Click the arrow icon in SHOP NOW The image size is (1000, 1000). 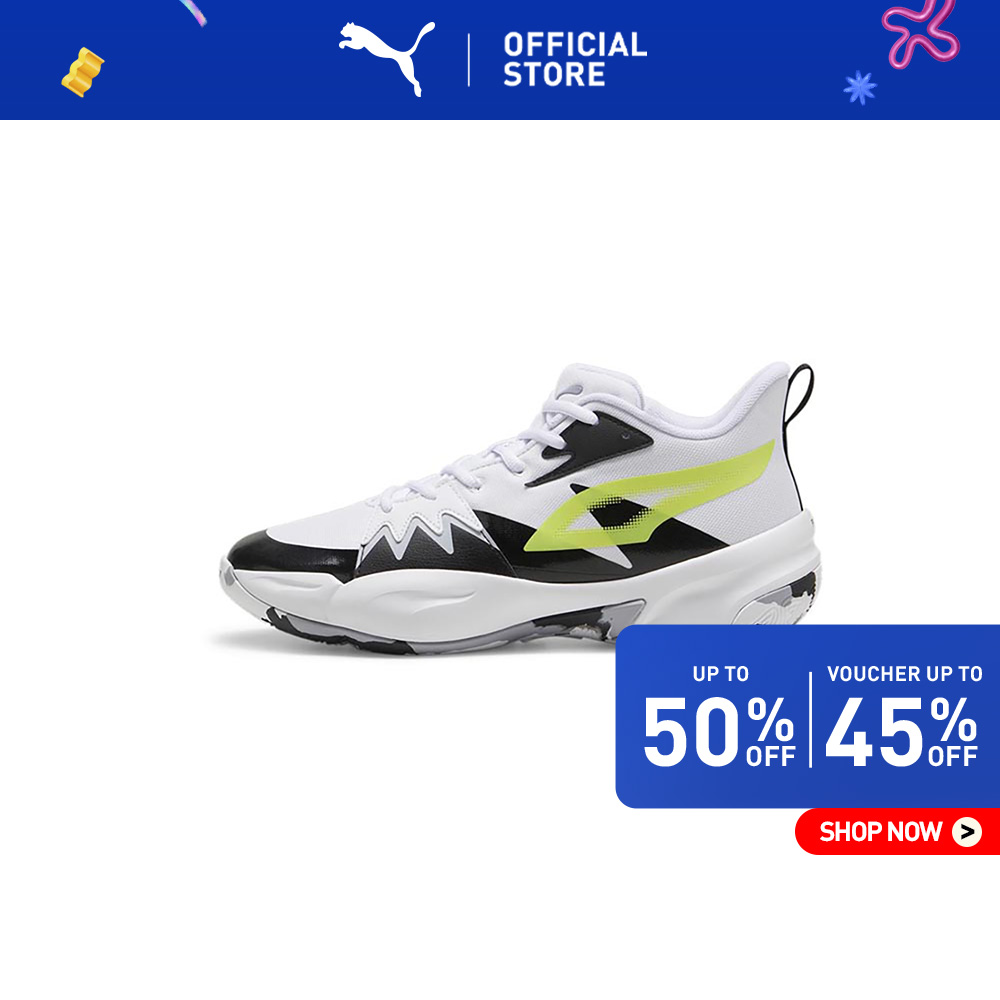pos(967,832)
